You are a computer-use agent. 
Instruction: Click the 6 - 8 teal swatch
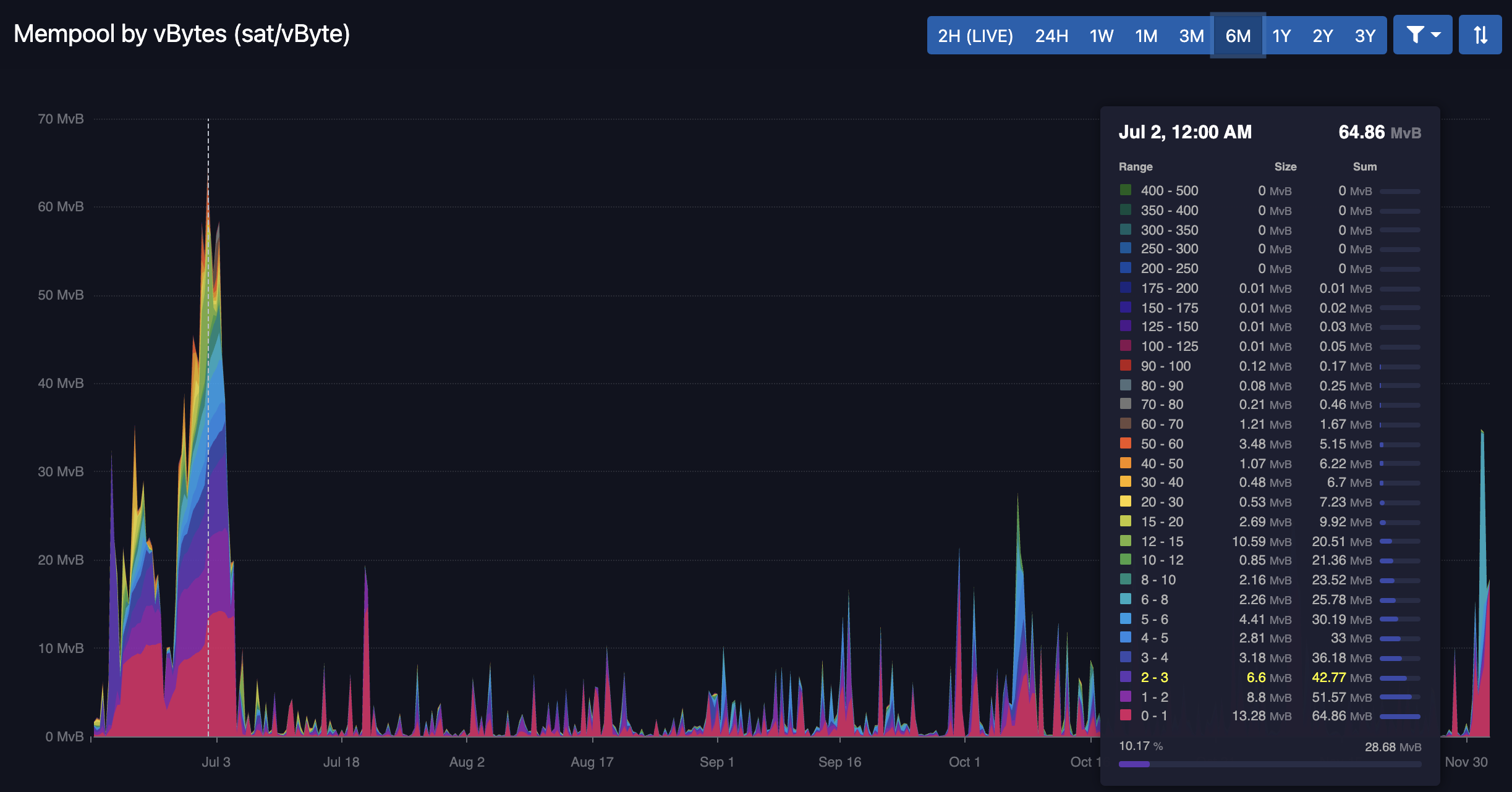coord(1126,599)
